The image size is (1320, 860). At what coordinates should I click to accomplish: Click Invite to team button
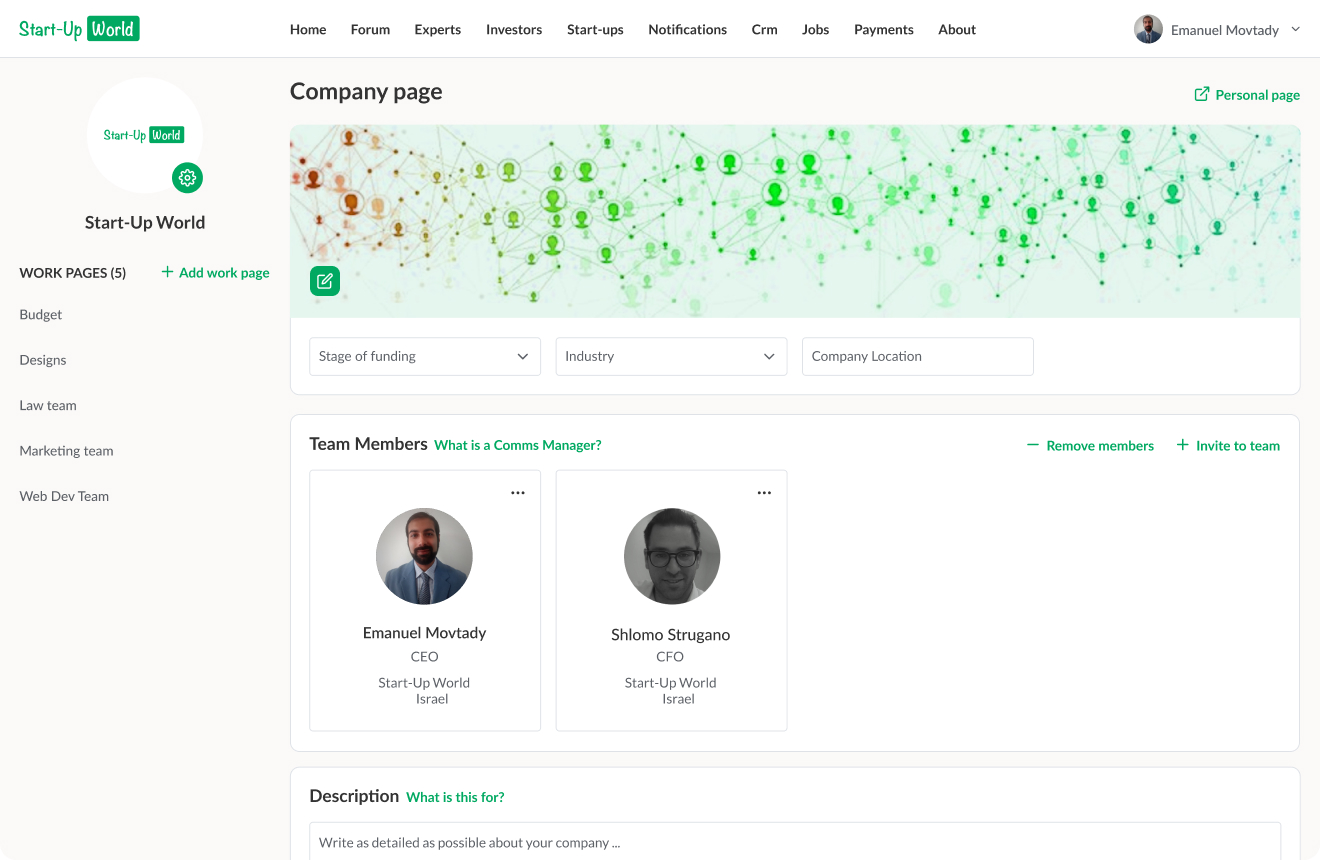pos(1228,446)
